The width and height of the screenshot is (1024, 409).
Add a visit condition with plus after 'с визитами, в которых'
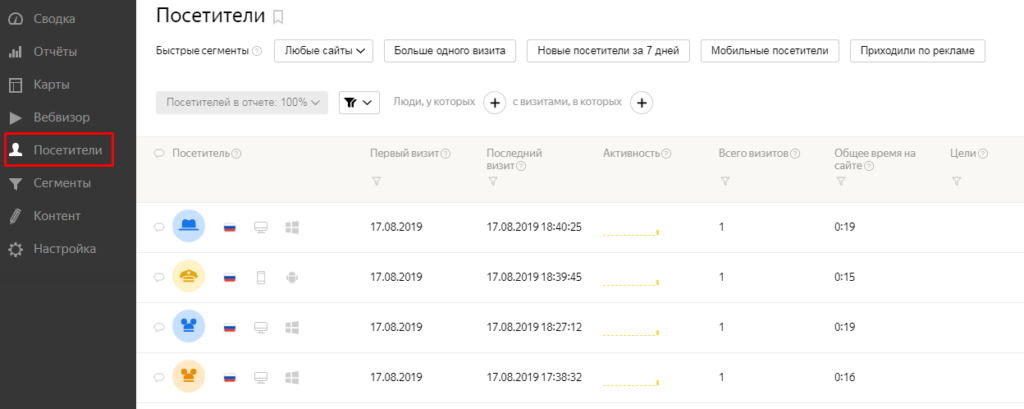pos(642,102)
